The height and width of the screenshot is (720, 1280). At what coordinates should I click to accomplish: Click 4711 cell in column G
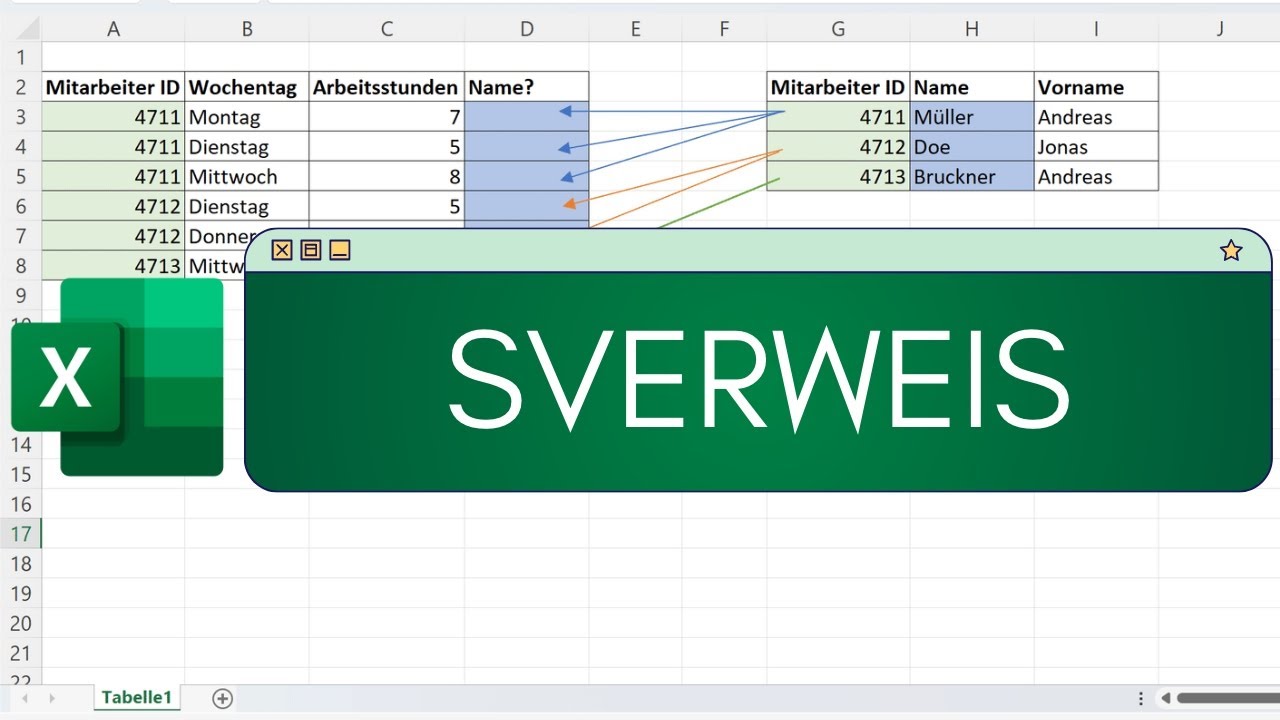point(838,117)
